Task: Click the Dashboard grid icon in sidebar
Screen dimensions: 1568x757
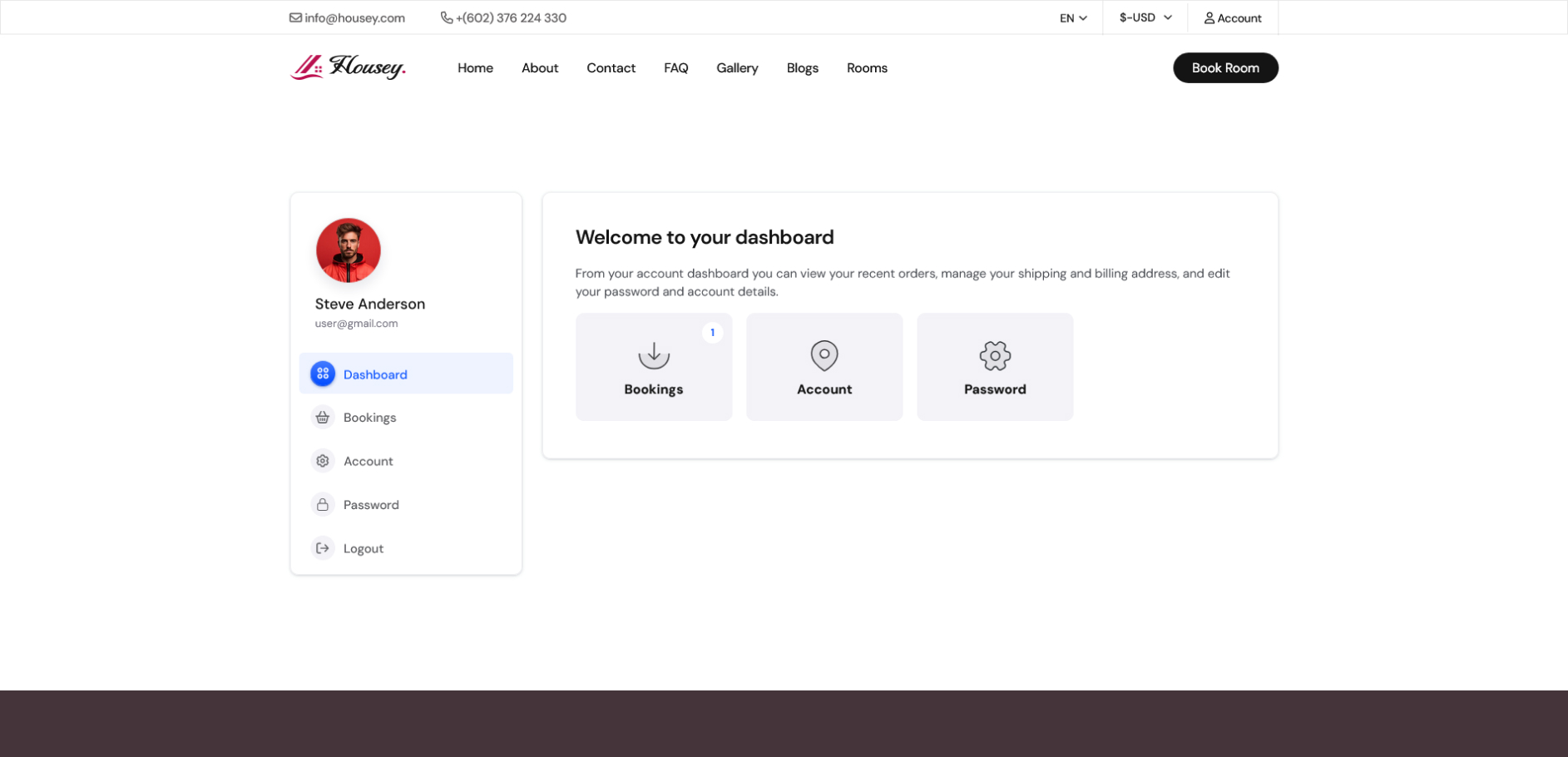Action: click(x=323, y=374)
